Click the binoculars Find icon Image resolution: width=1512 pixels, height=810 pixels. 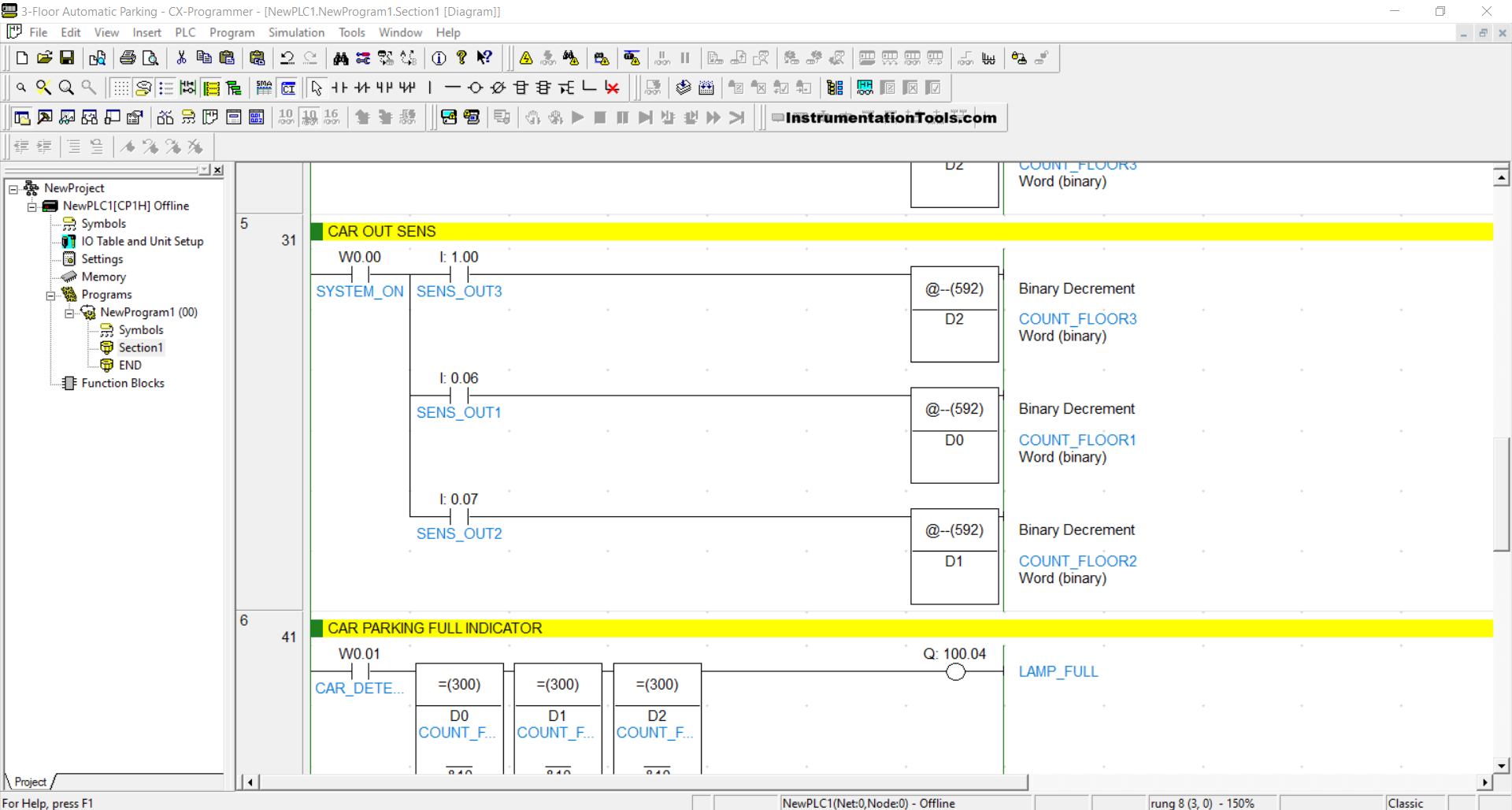click(x=340, y=58)
